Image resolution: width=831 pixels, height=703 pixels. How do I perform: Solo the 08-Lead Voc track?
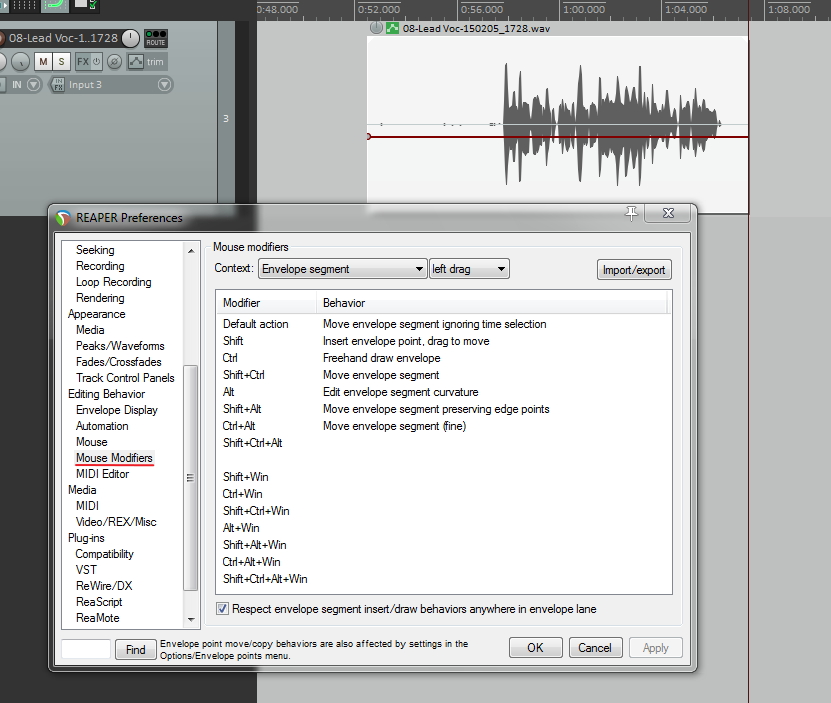point(61,61)
